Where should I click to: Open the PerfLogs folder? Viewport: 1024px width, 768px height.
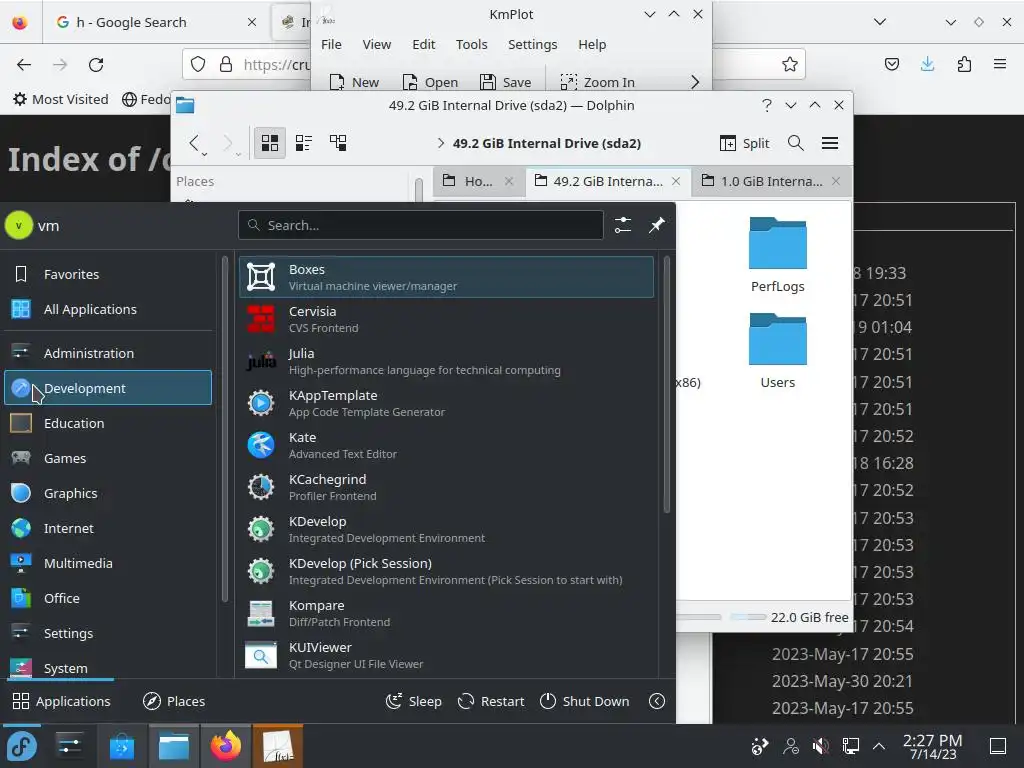tap(778, 254)
